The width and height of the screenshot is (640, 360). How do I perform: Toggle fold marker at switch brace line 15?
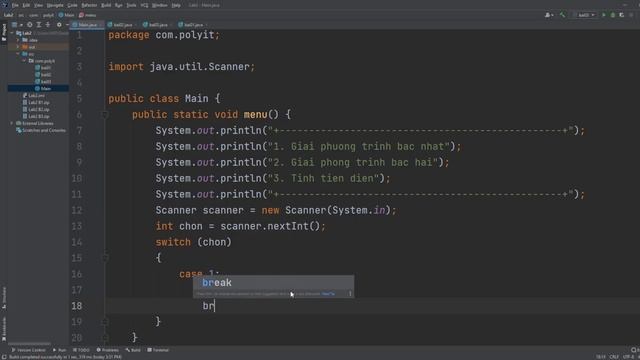click(x=104, y=258)
